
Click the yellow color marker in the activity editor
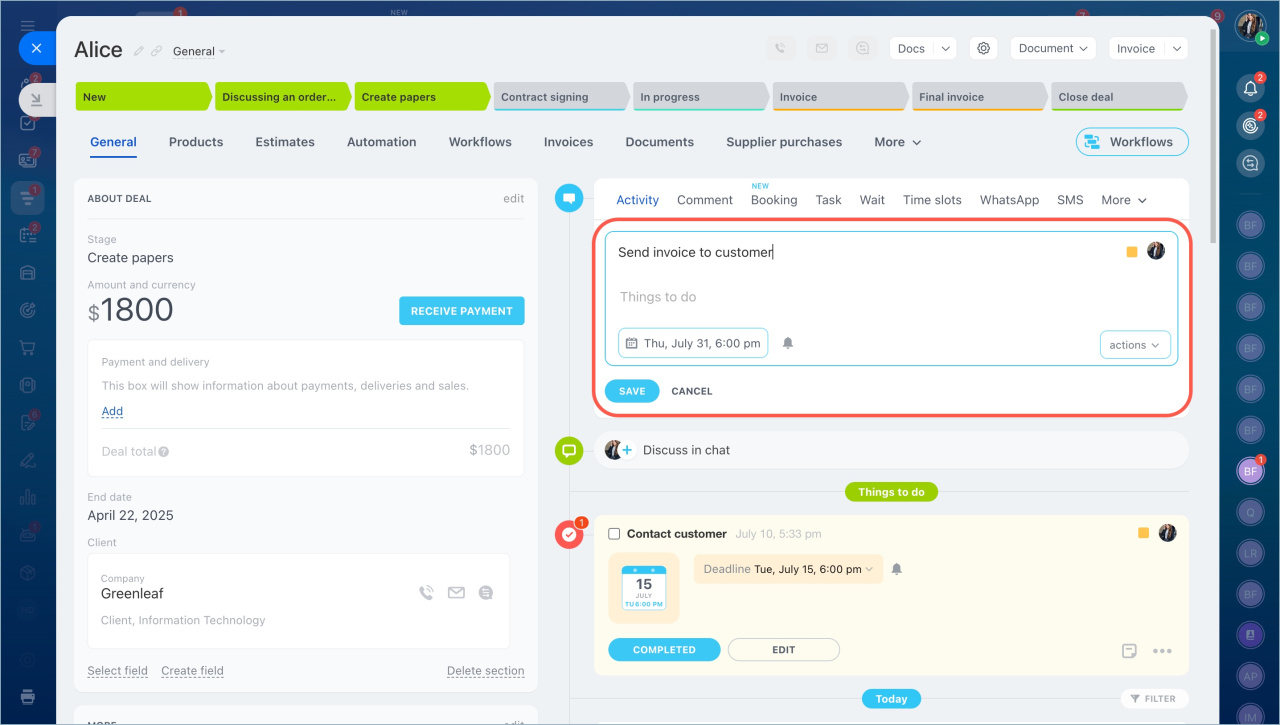pyautogui.click(x=1132, y=252)
